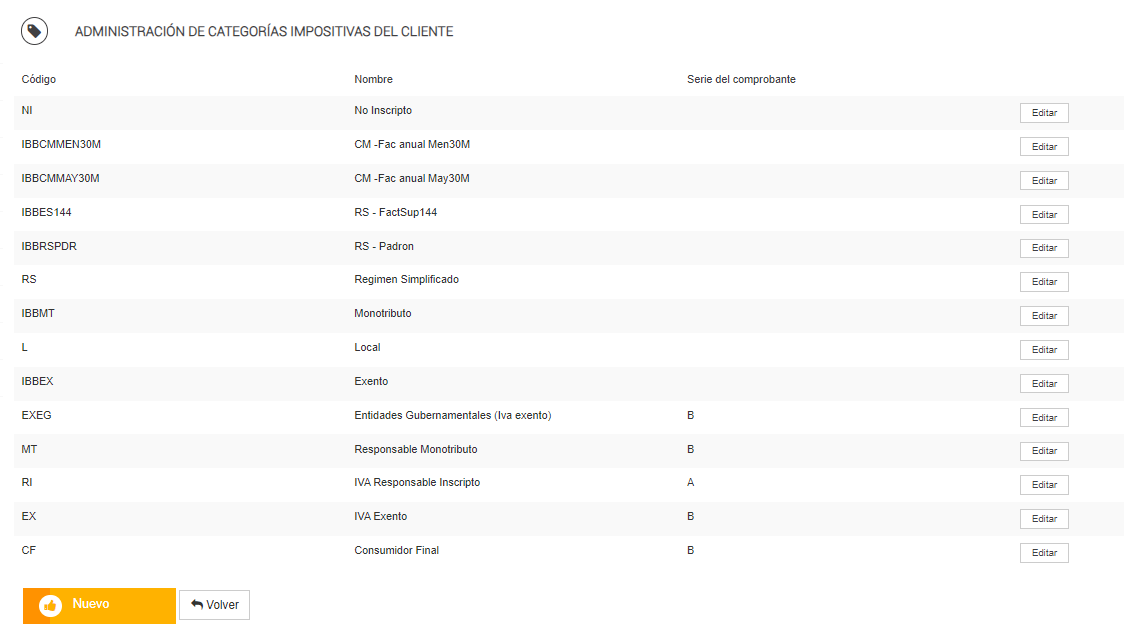The height and width of the screenshot is (644, 1135).
Task: Edit the CM -Fac anual May30M row
Action: coord(1044,181)
